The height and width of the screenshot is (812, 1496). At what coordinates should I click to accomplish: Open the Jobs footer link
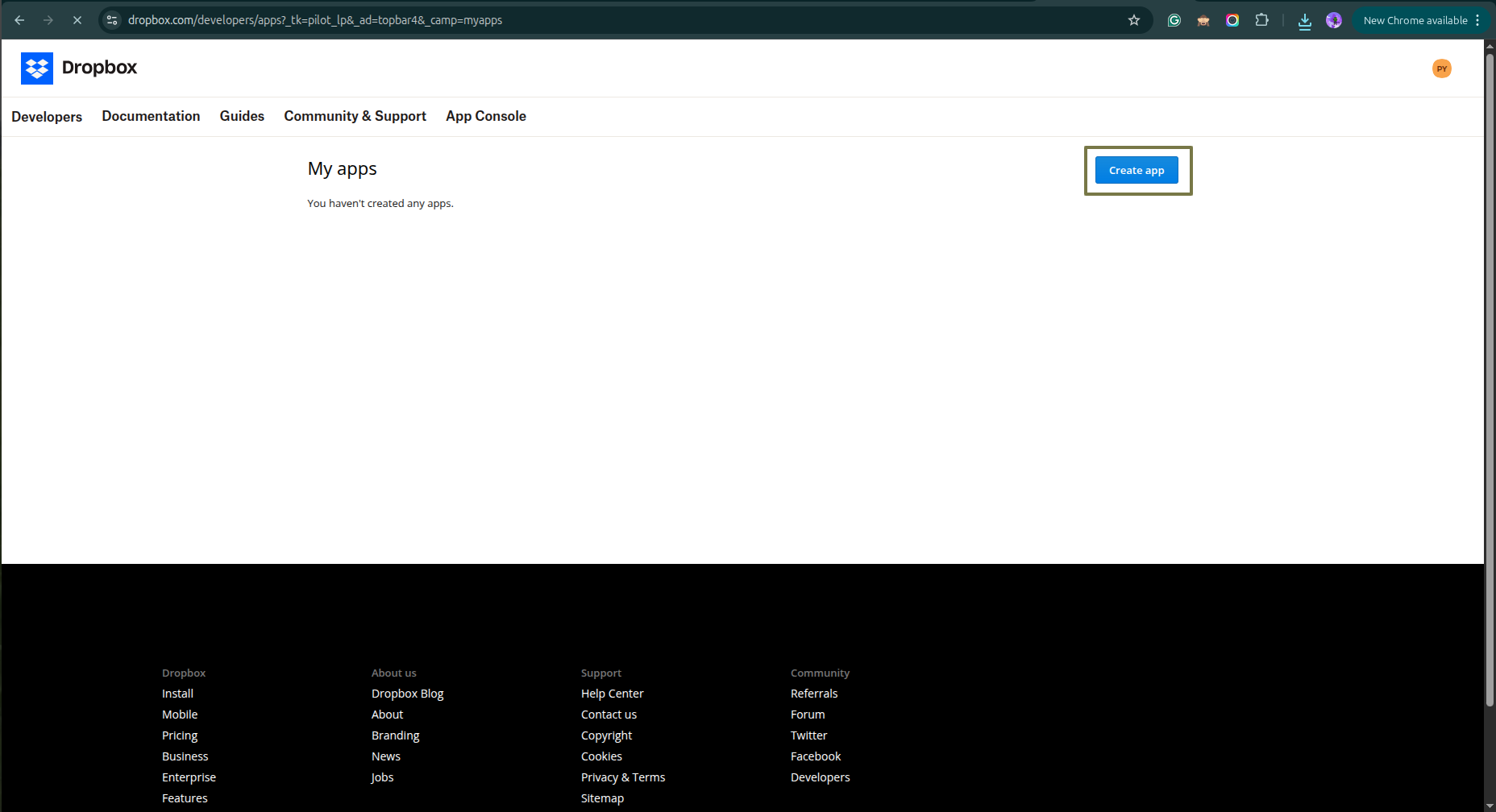[x=383, y=777]
